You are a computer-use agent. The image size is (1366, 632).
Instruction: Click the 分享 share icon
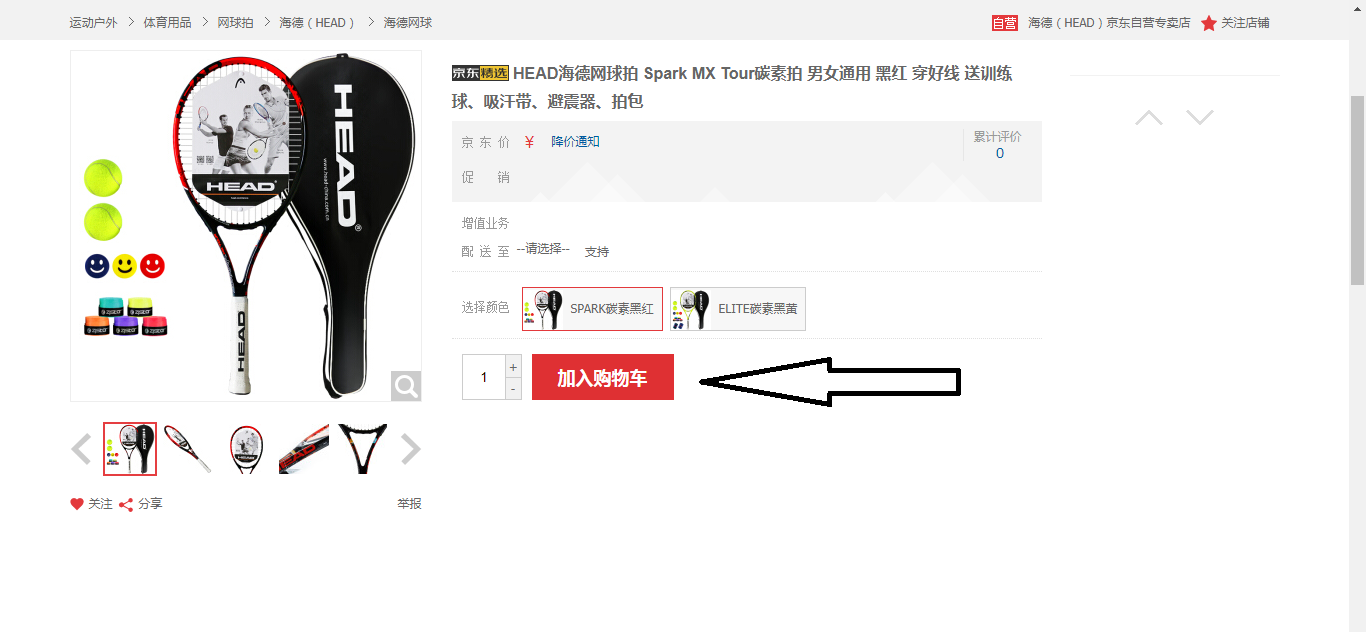point(126,505)
